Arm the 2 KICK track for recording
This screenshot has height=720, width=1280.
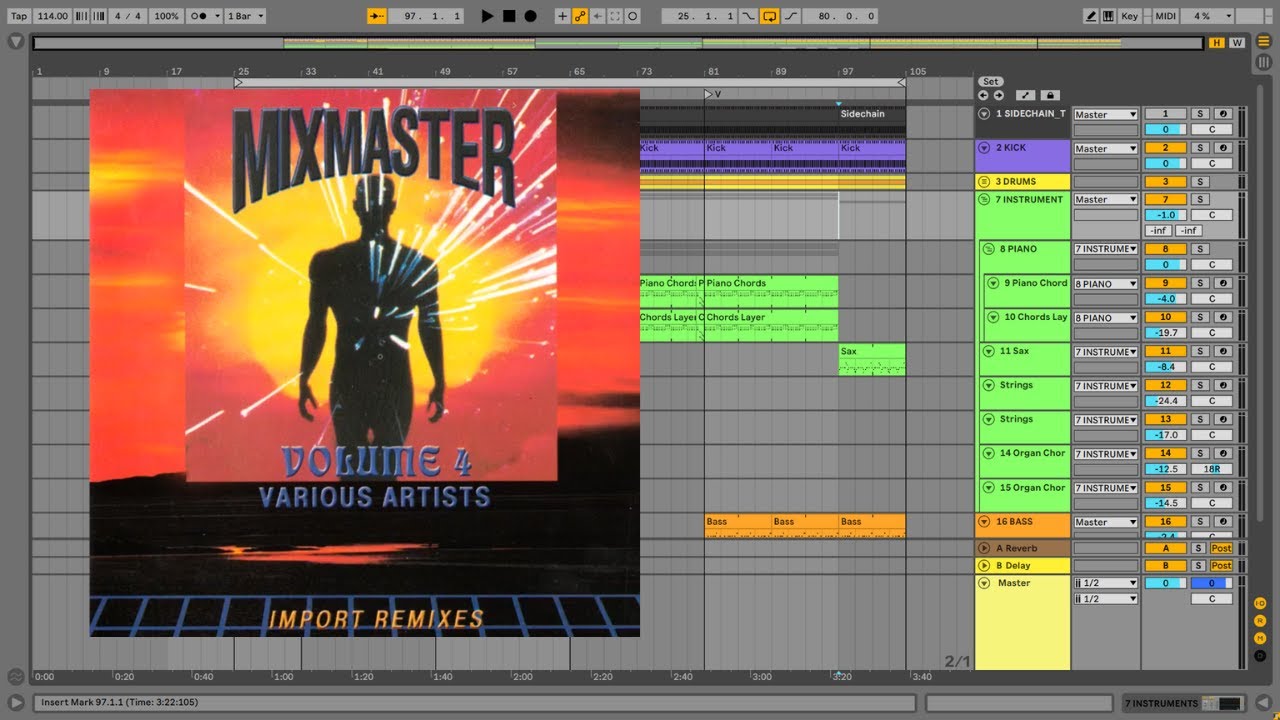point(1222,148)
